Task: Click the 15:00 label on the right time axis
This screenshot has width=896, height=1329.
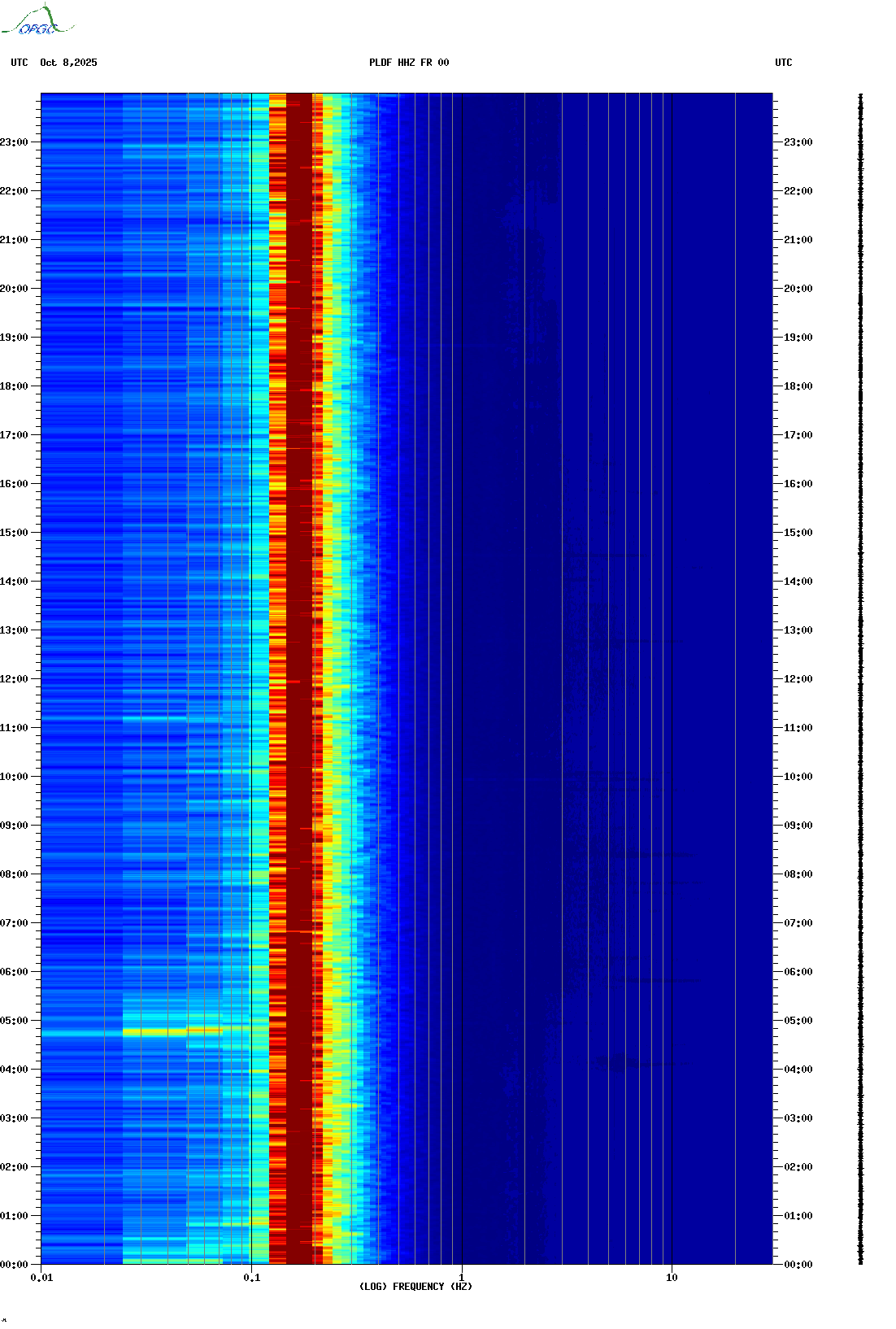Action: click(798, 533)
